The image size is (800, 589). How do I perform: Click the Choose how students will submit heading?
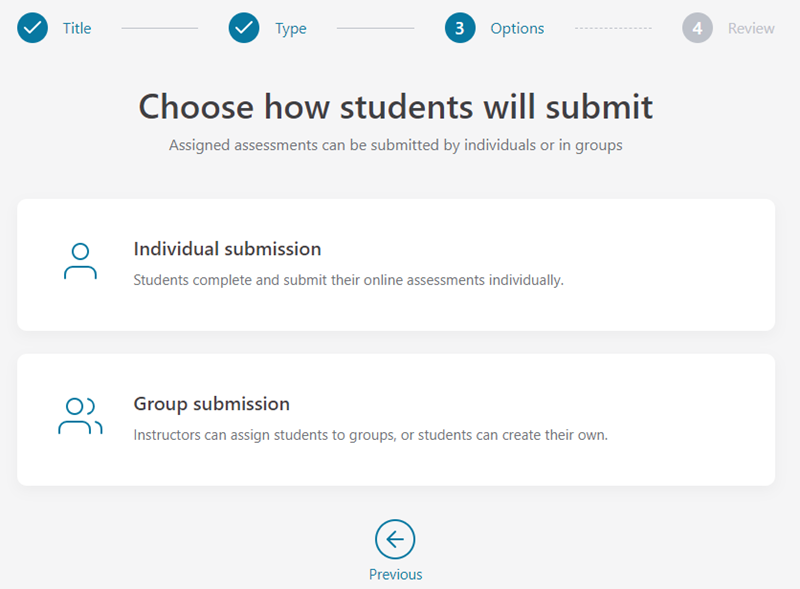(x=395, y=107)
